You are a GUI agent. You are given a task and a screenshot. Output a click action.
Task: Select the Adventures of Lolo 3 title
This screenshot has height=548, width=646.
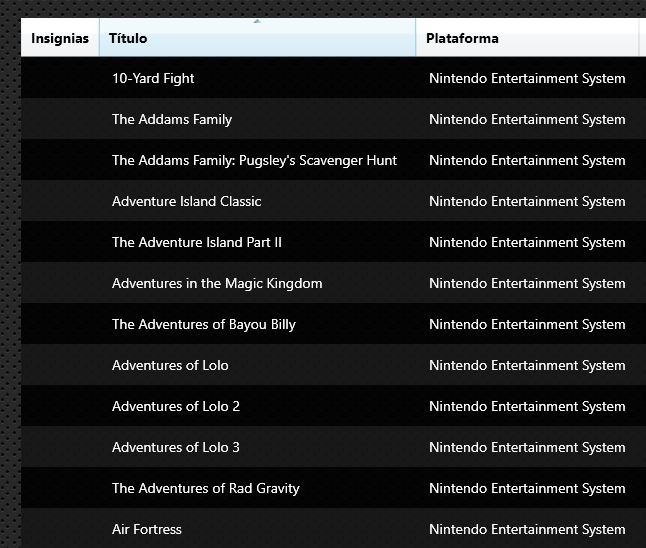[176, 447]
